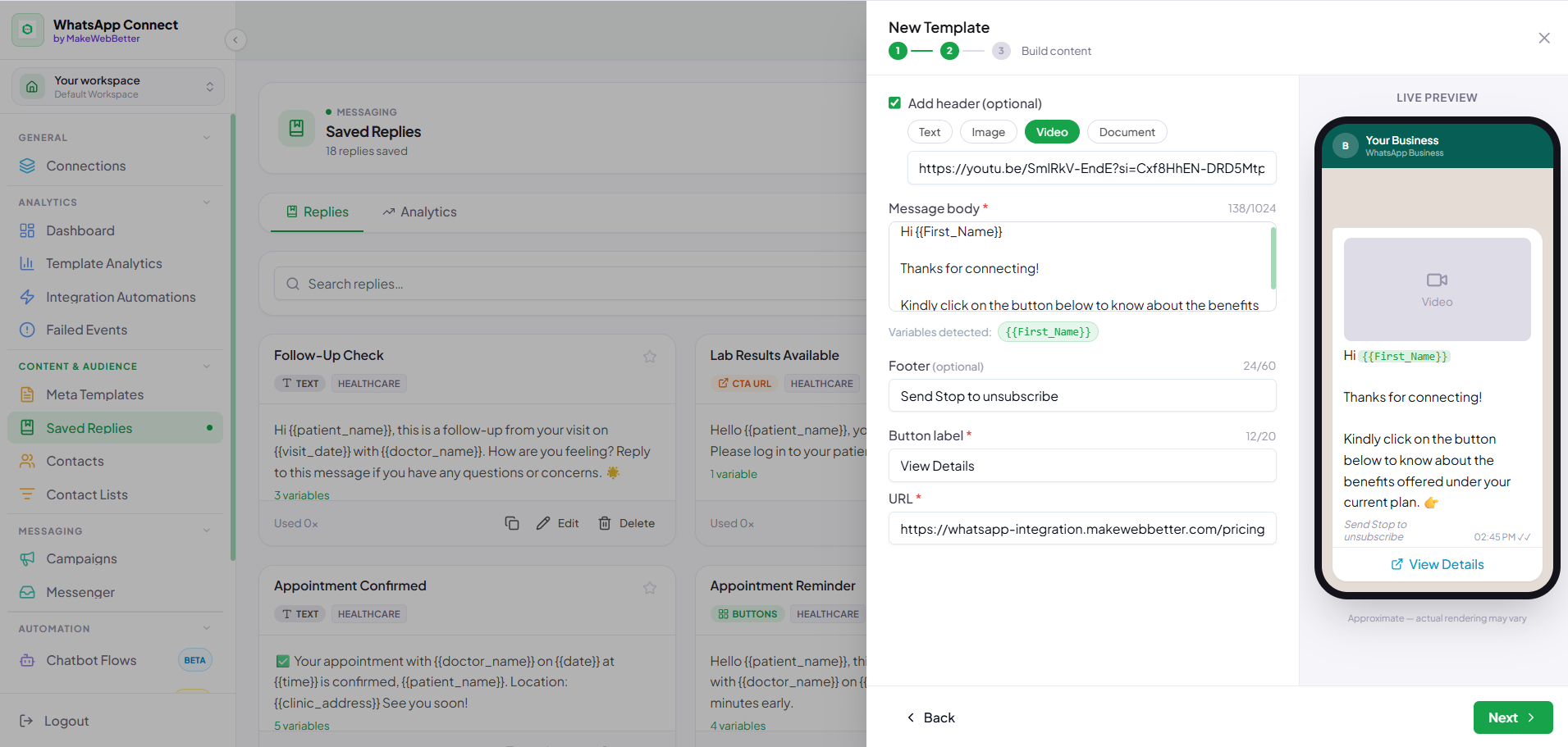Choose the Document header type
The width and height of the screenshot is (1568, 747).
click(1127, 132)
